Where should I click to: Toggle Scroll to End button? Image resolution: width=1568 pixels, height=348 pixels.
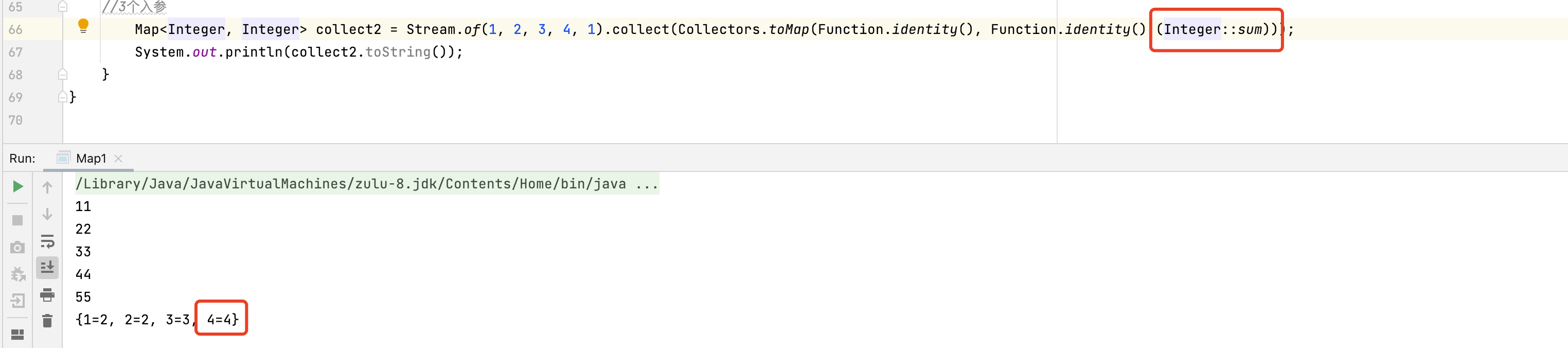pyautogui.click(x=47, y=267)
